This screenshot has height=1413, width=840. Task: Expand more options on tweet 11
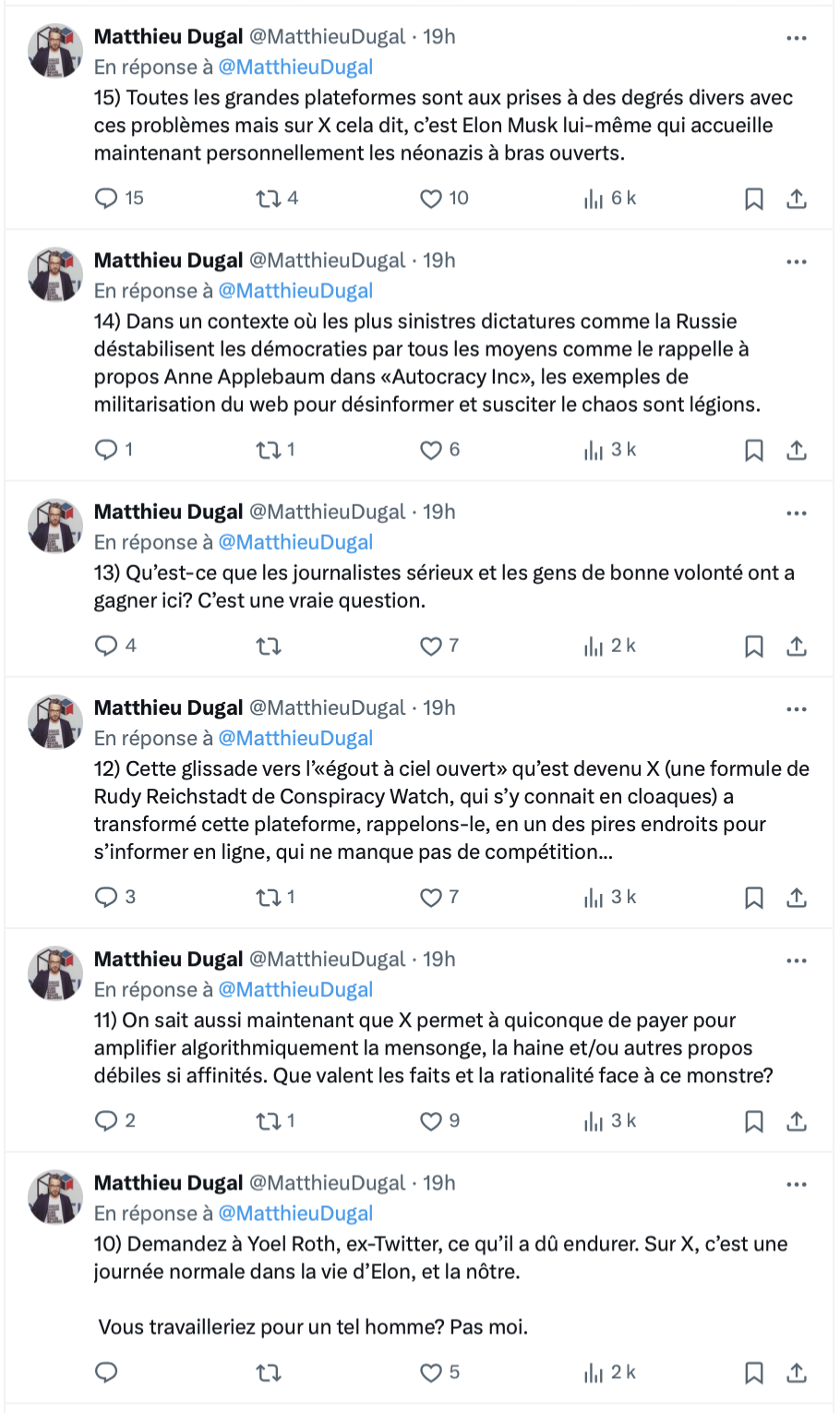pos(797,960)
